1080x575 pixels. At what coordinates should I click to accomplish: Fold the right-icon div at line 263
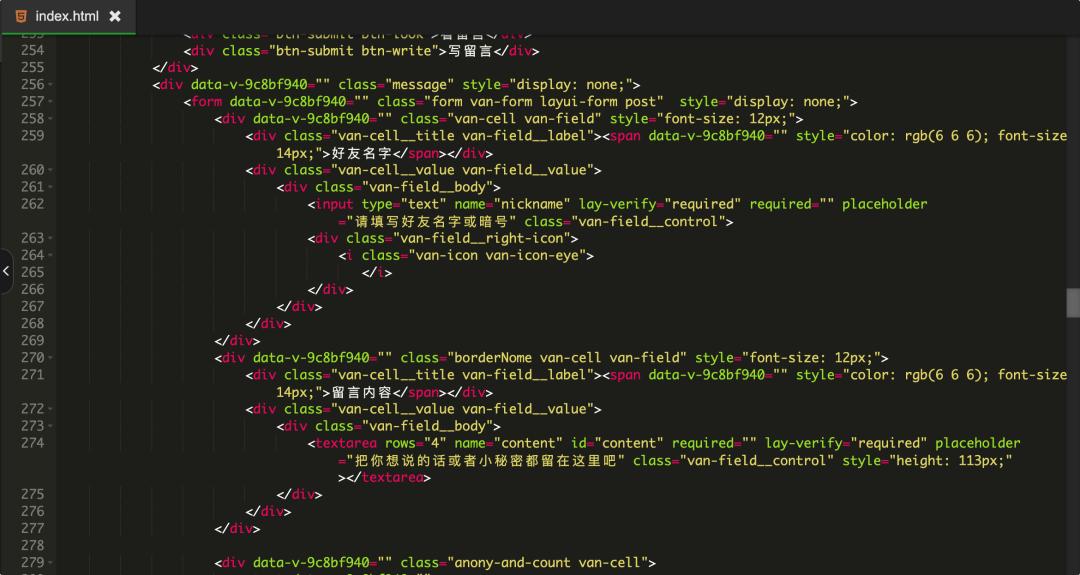[51, 238]
